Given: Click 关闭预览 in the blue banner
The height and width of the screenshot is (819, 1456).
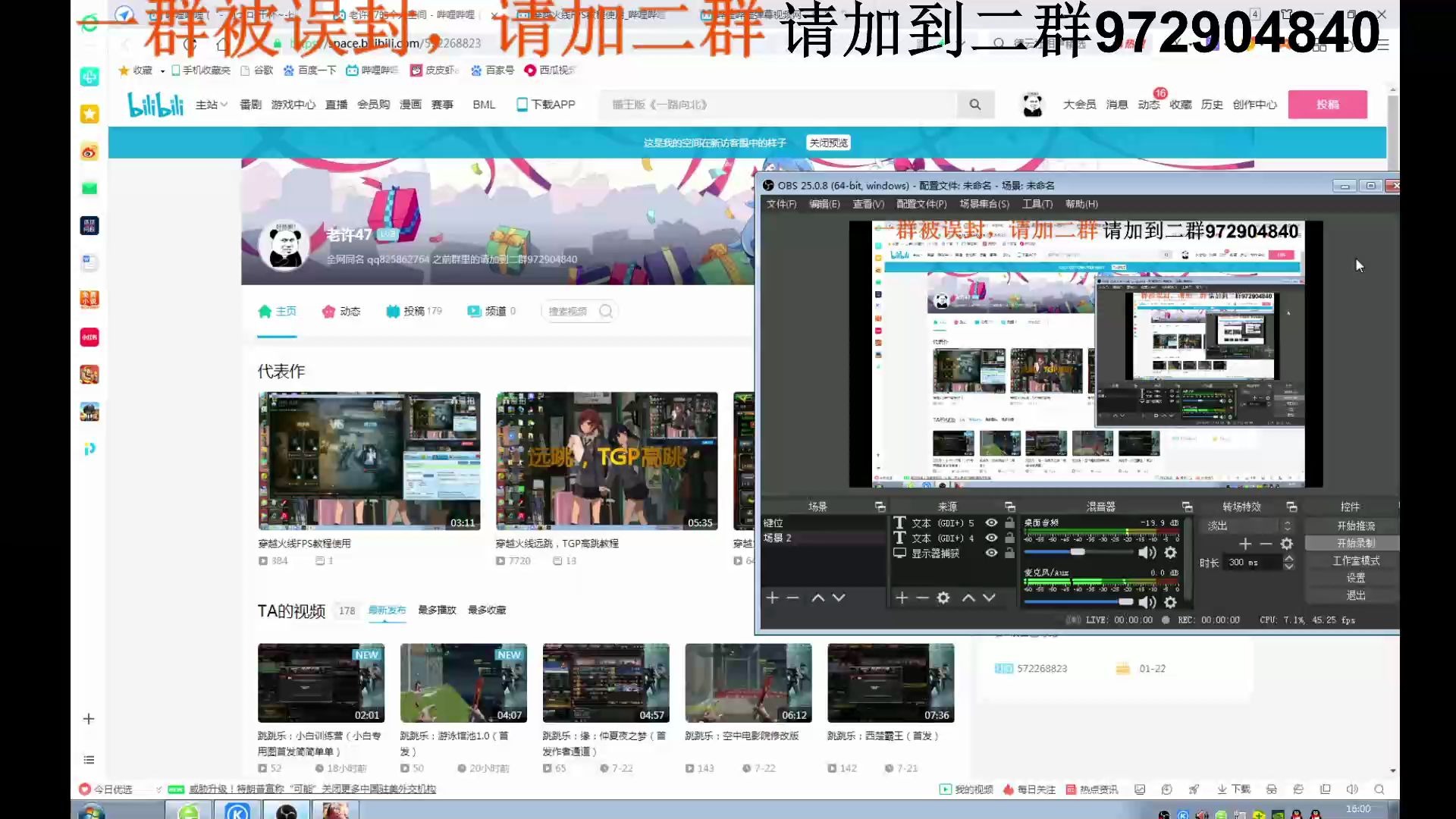Looking at the screenshot, I should [x=828, y=143].
